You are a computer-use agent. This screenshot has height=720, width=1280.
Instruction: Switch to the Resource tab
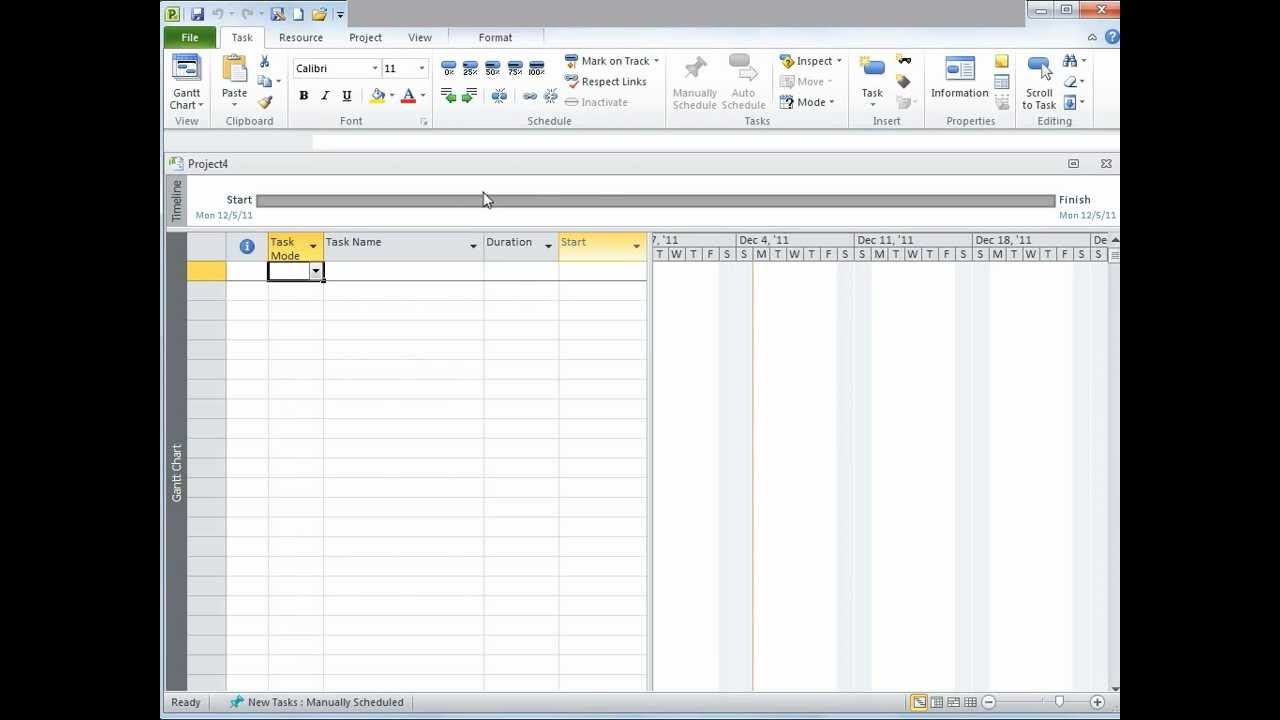pos(301,37)
